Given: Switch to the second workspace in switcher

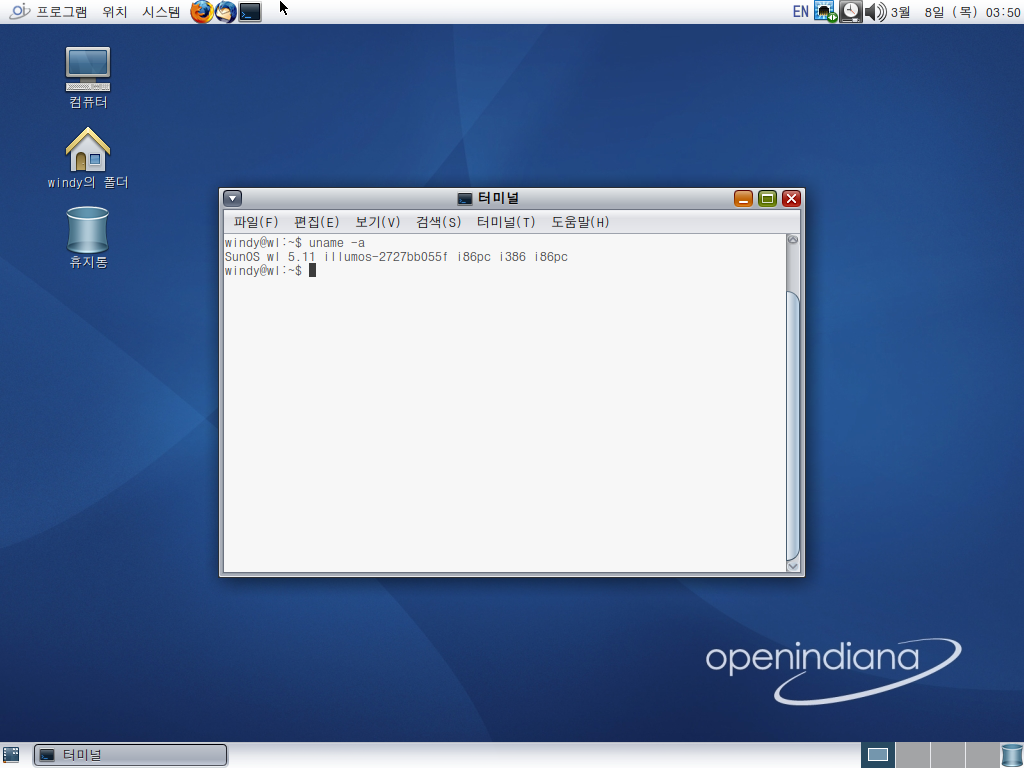Looking at the screenshot, I should [x=912, y=755].
